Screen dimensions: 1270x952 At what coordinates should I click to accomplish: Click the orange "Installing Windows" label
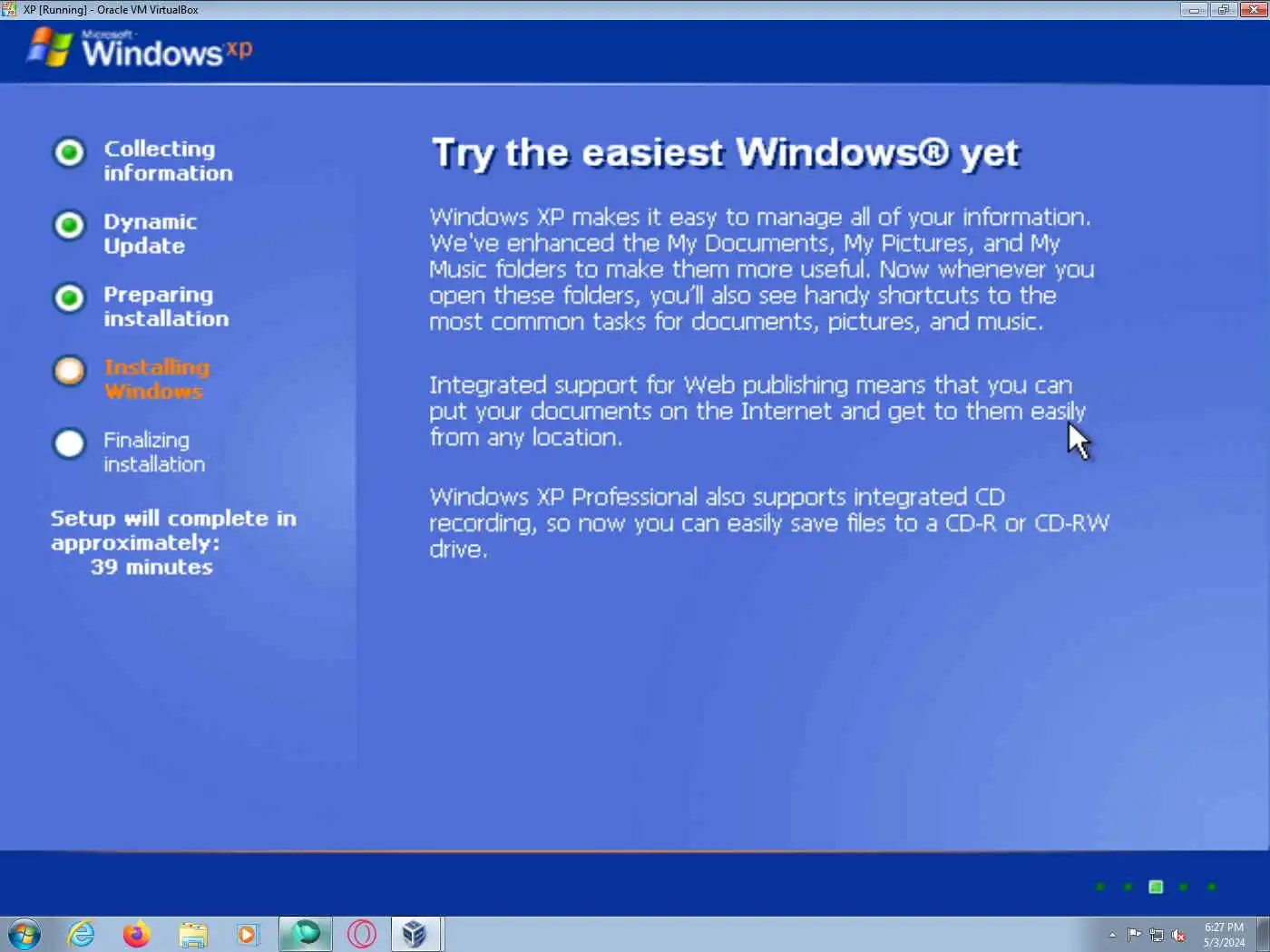157,379
